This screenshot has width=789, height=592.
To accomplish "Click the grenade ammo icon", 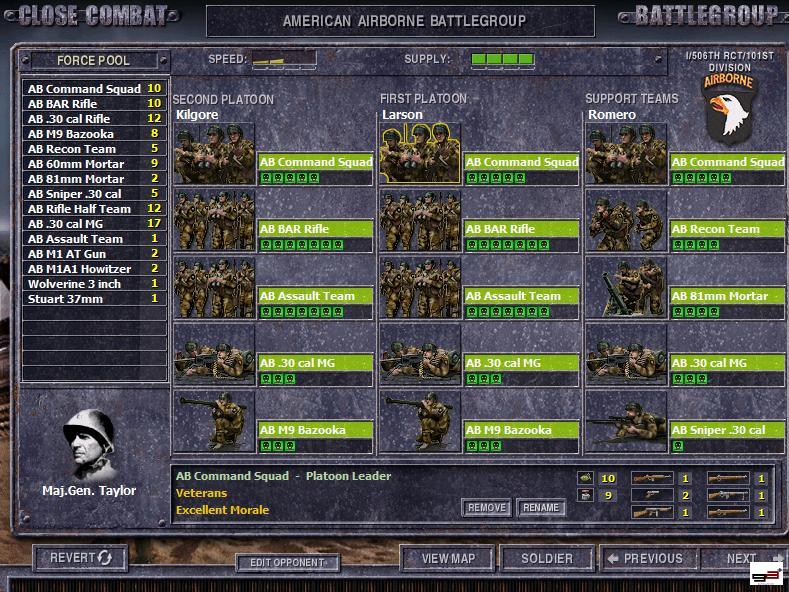I will (585, 478).
